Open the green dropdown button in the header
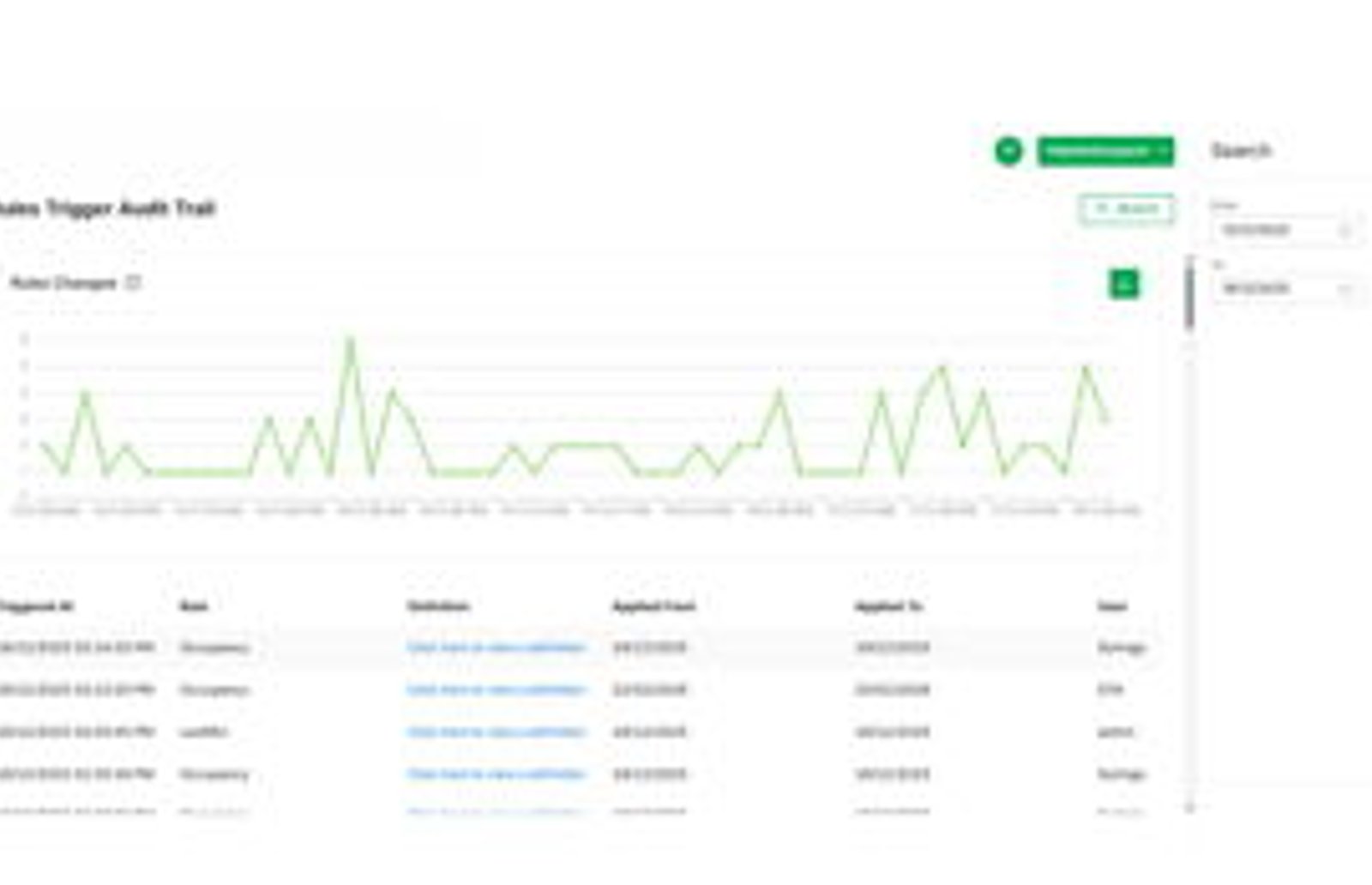This screenshot has width=1372, height=885. pos(1105,151)
